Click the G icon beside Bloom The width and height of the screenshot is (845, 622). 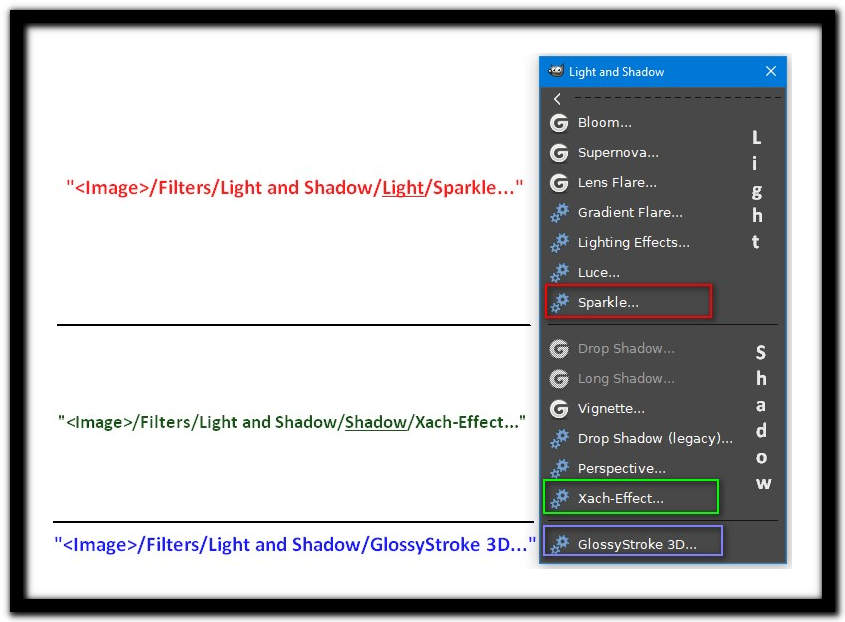(x=559, y=123)
